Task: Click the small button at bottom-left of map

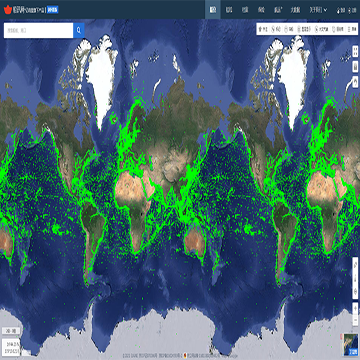Action: 11,331
